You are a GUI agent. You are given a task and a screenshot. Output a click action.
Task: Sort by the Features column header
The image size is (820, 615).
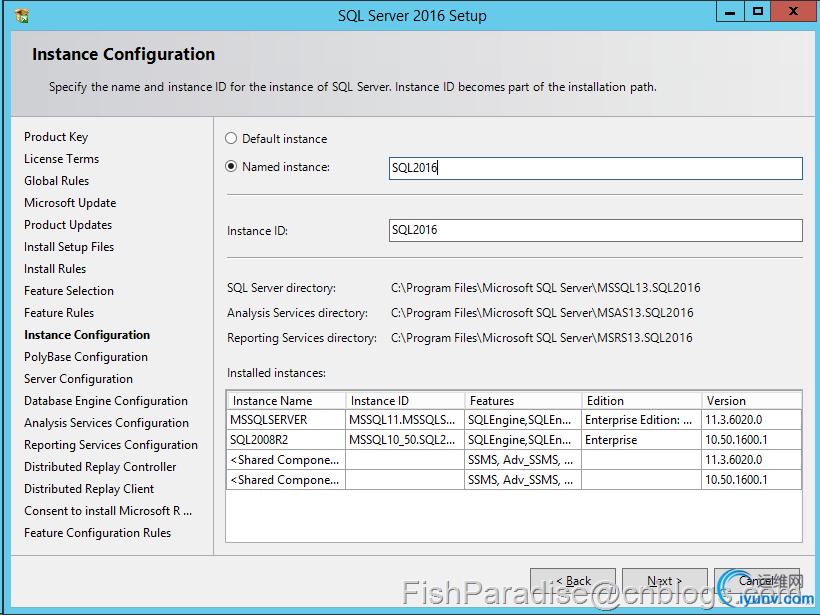click(523, 401)
